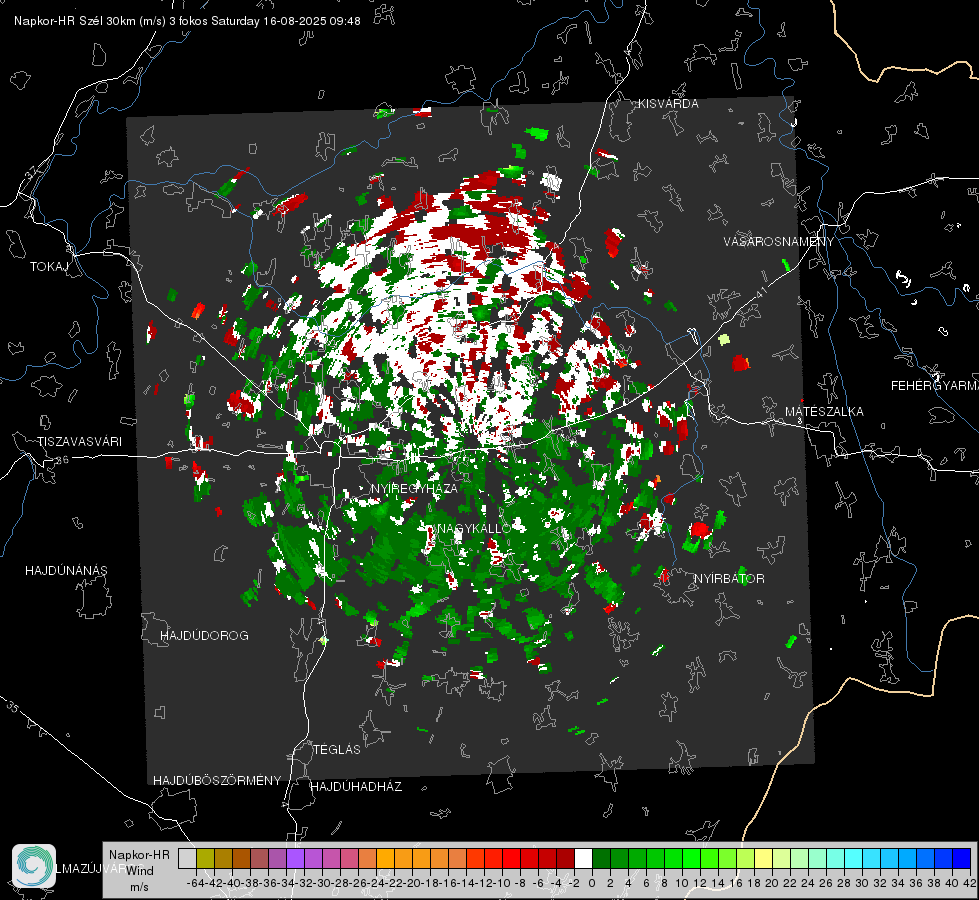Image resolution: width=979 pixels, height=900 pixels.
Task: Click the 'TISZAVASVÁRI' town label
Action: click(x=79, y=442)
